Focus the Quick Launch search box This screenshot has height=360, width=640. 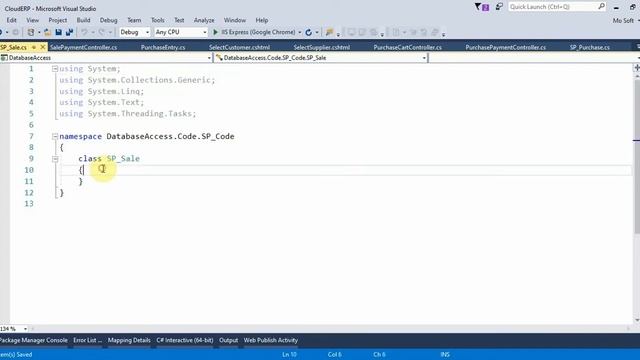pyautogui.click(x=553, y=7)
